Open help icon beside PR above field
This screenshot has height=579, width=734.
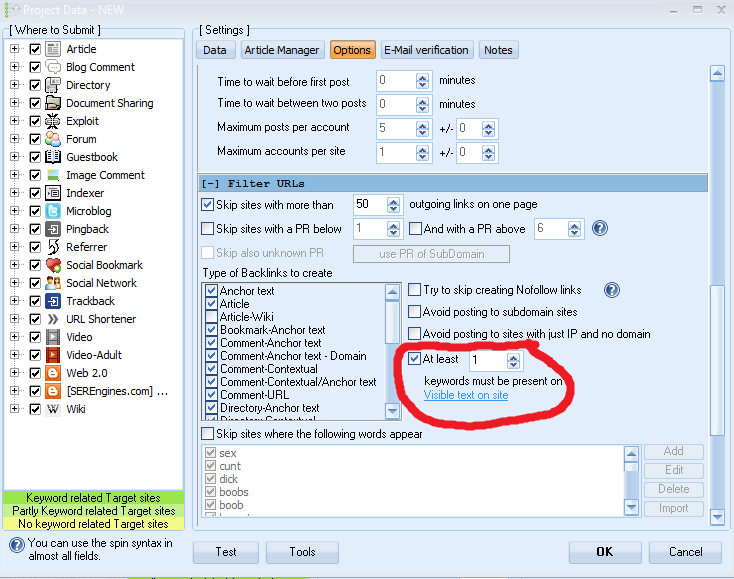[x=600, y=229]
